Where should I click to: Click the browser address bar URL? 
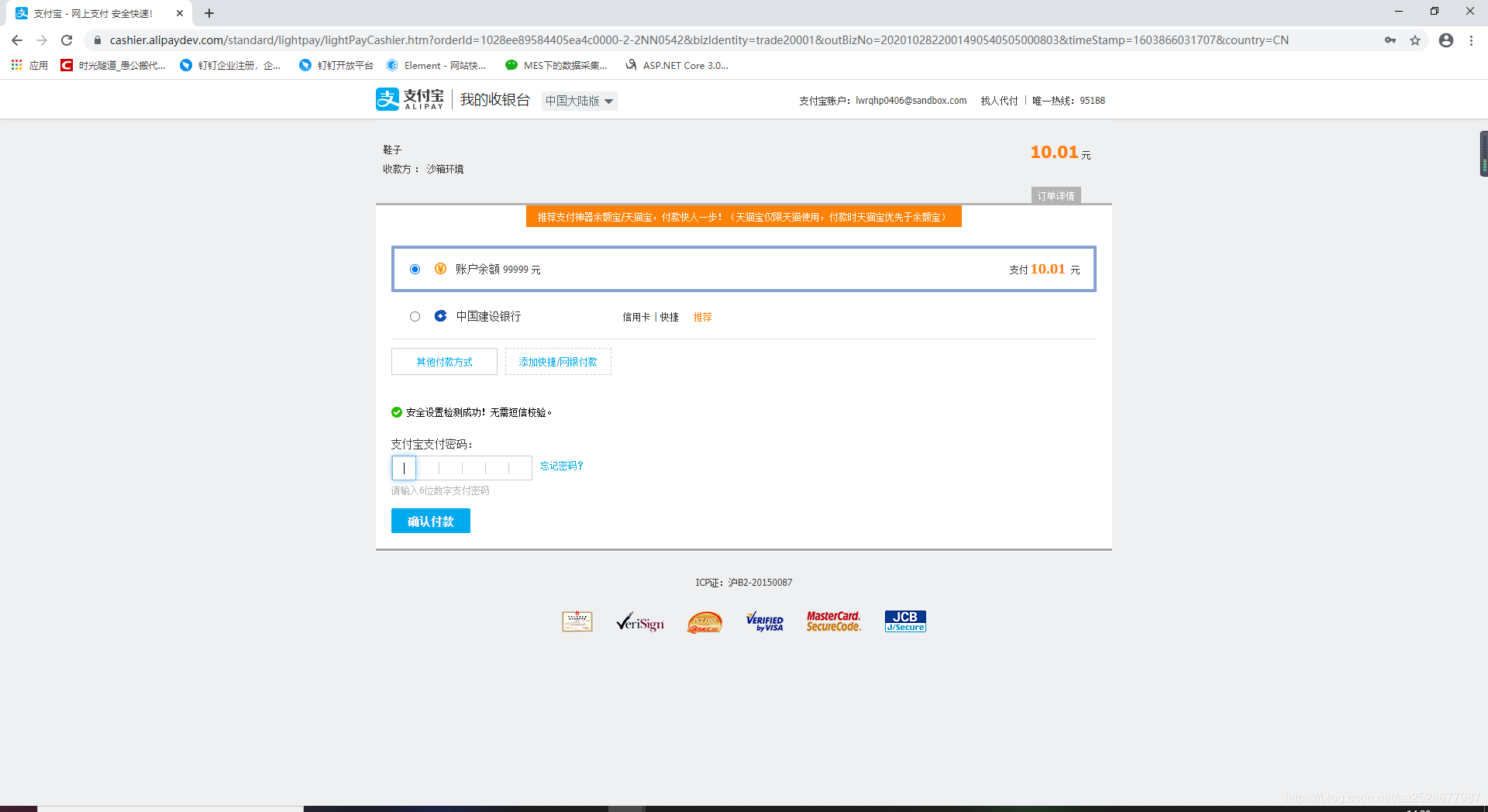tap(699, 40)
